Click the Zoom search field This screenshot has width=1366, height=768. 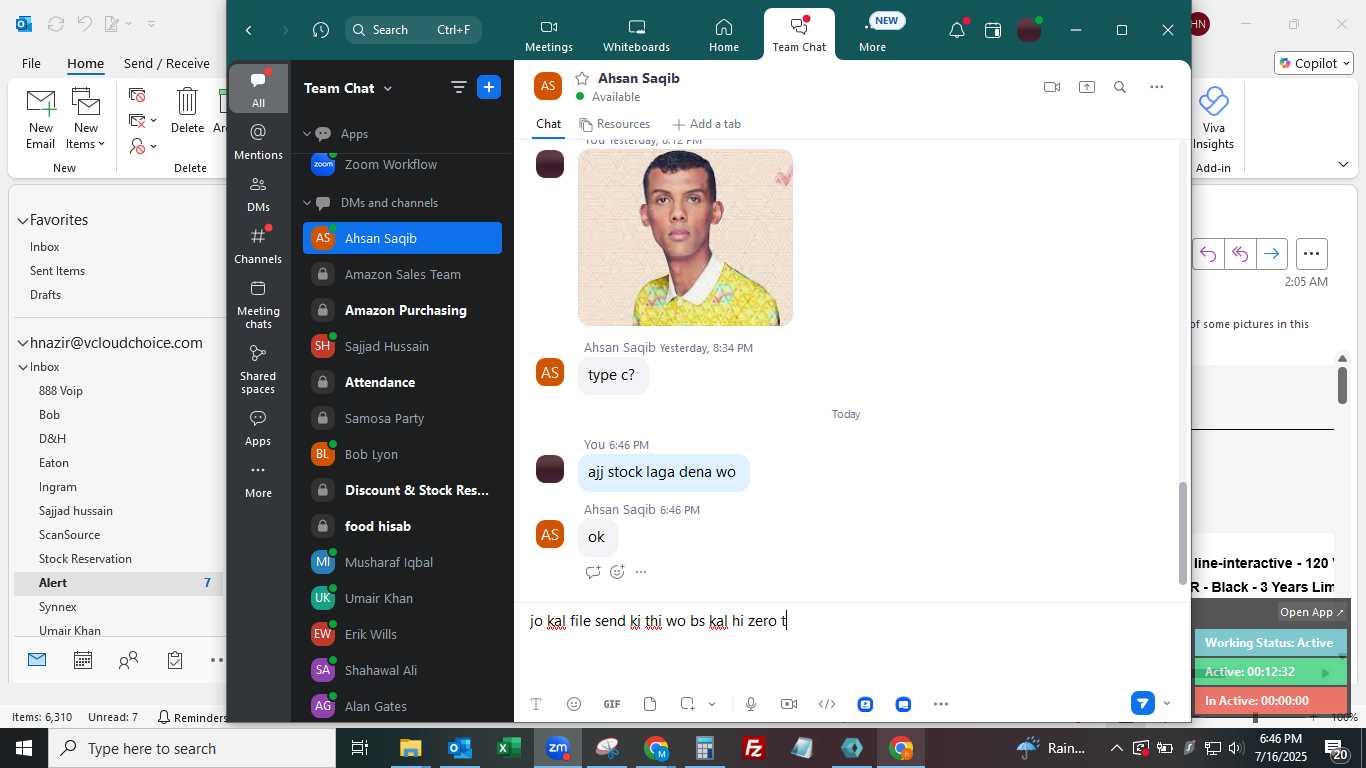coord(413,30)
